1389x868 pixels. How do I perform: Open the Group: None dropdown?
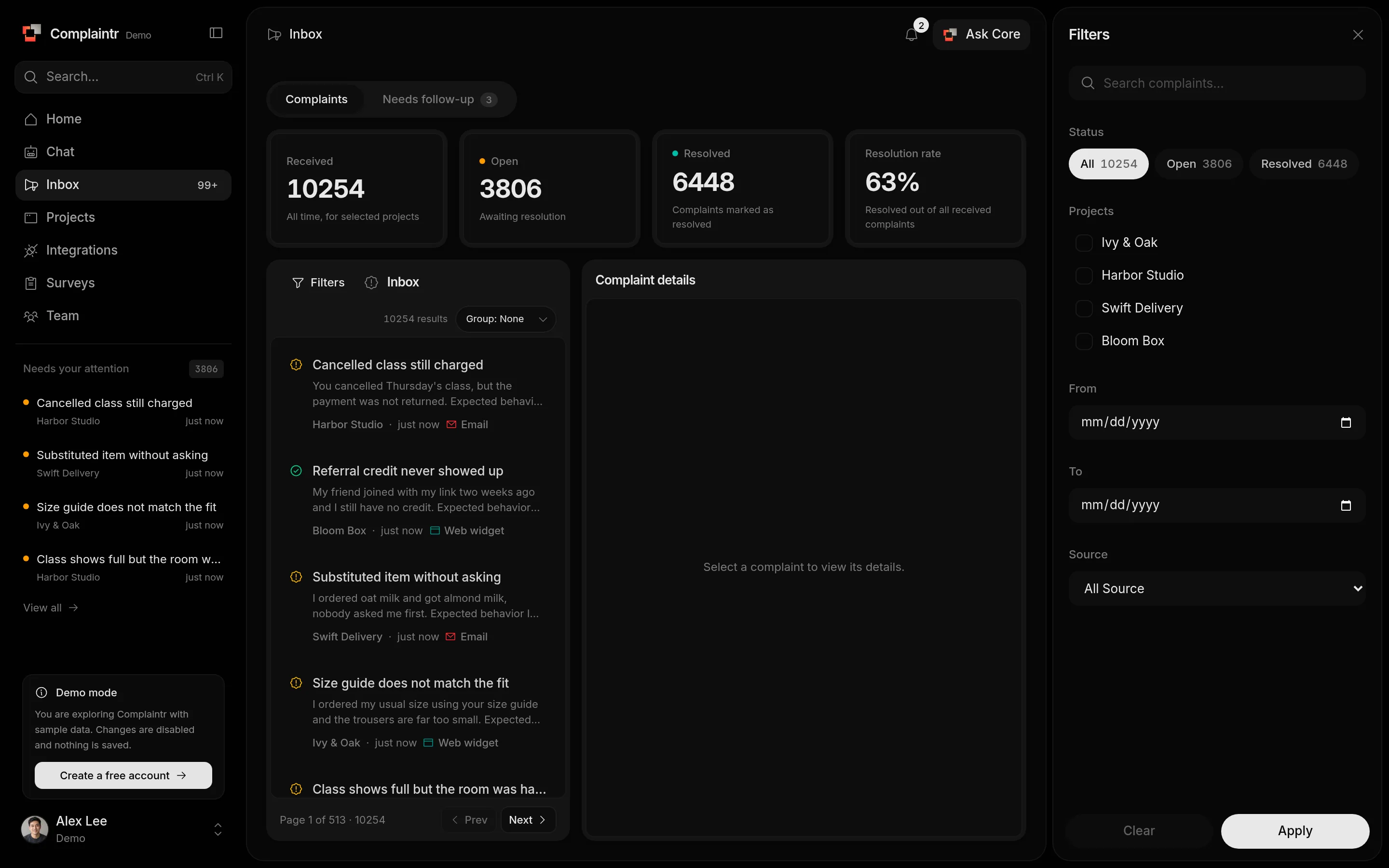point(505,319)
